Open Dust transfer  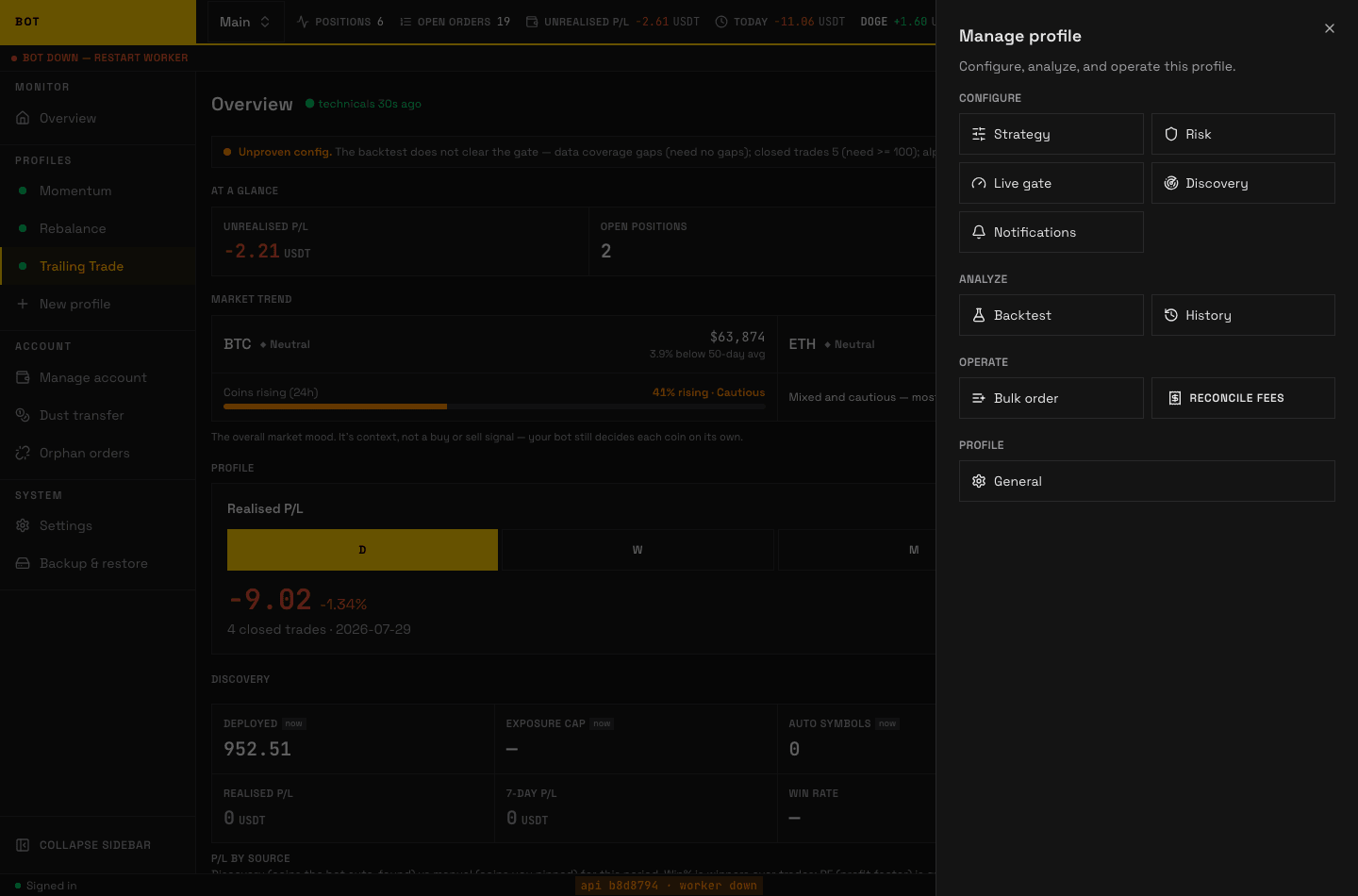[x=98, y=415]
